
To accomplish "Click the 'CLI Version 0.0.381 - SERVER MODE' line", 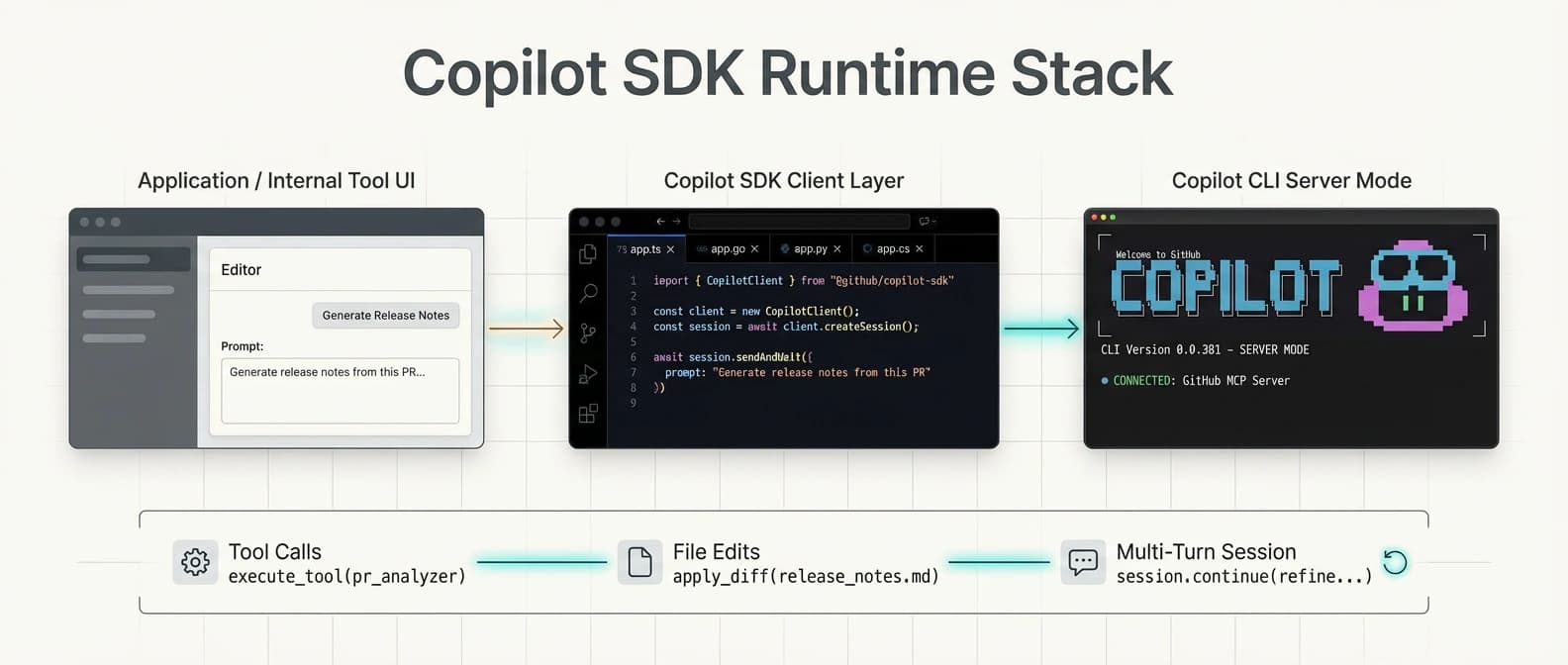I will tap(1205, 349).
